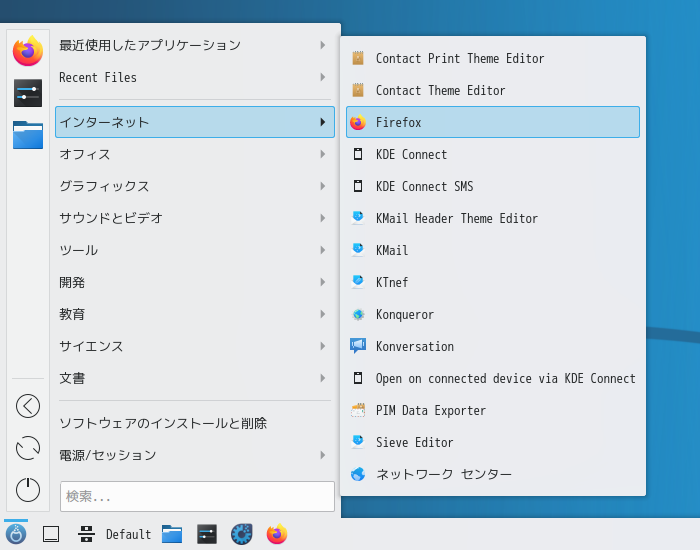The image size is (700, 550).
Task: Open Sieve Editor entry
Action: click(x=493, y=442)
